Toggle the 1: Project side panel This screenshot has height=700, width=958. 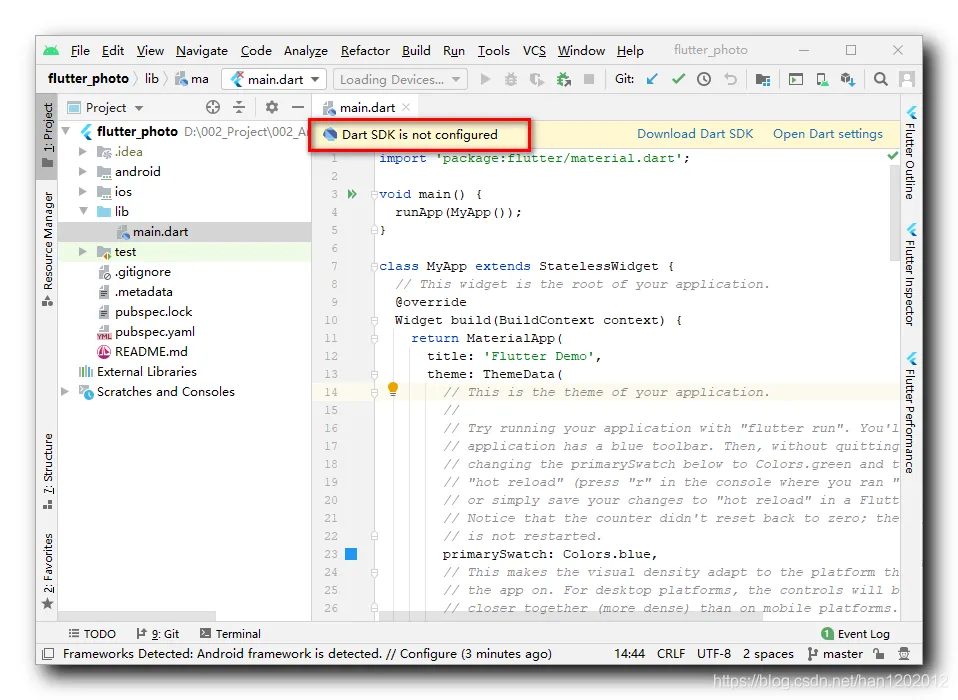[x=48, y=135]
